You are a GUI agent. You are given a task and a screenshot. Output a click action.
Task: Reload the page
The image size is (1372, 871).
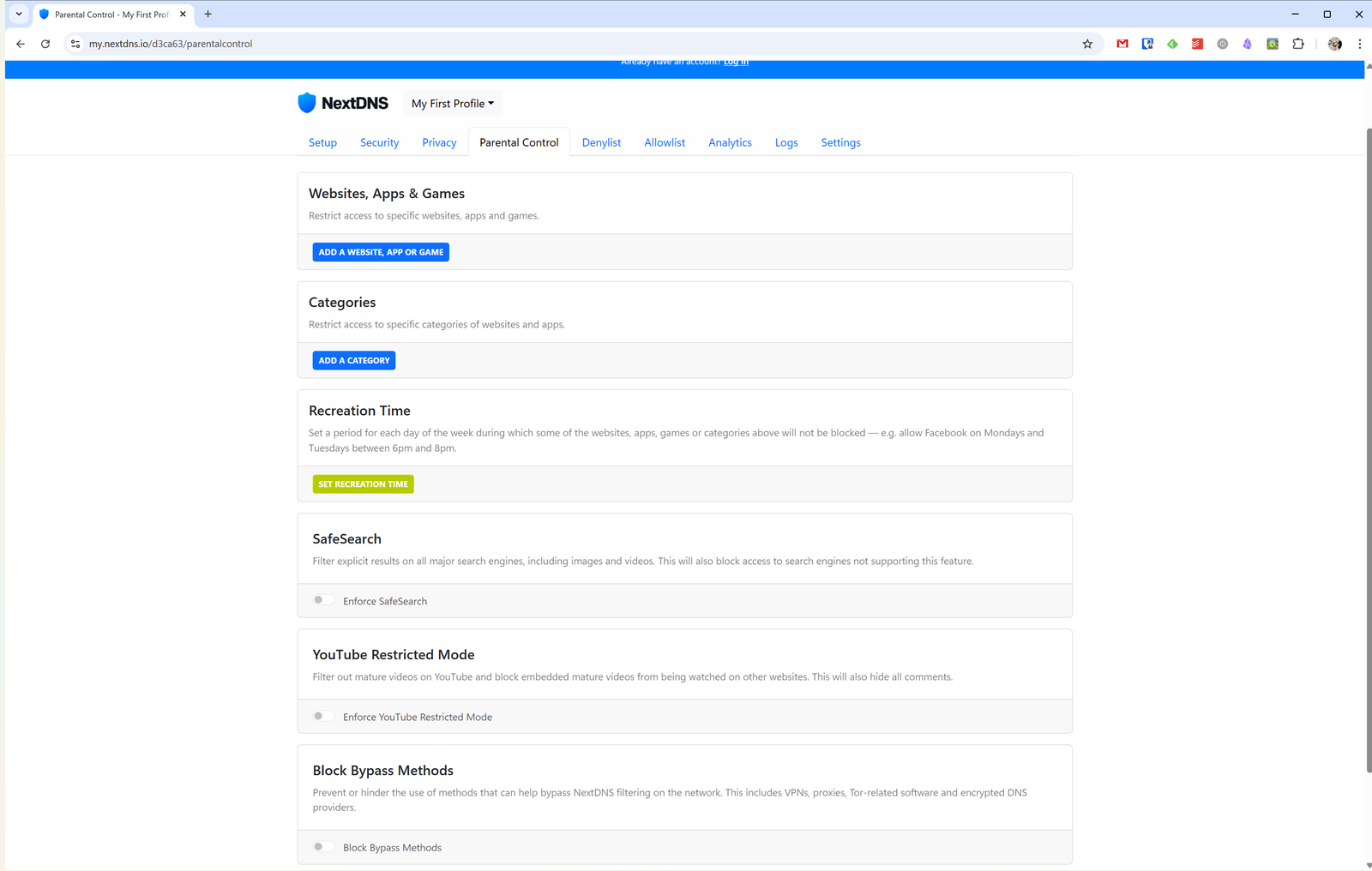(45, 44)
